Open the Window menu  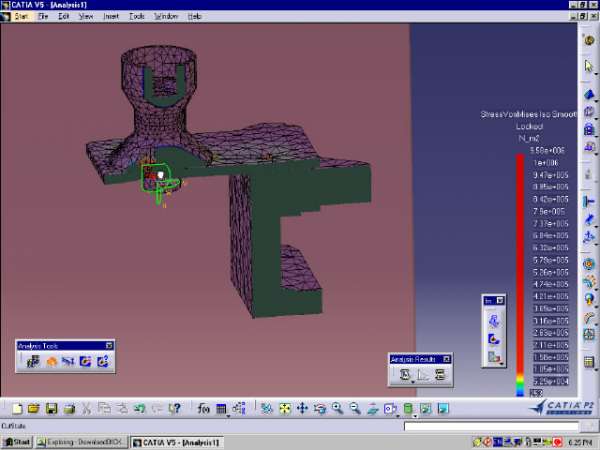pyautogui.click(x=166, y=16)
